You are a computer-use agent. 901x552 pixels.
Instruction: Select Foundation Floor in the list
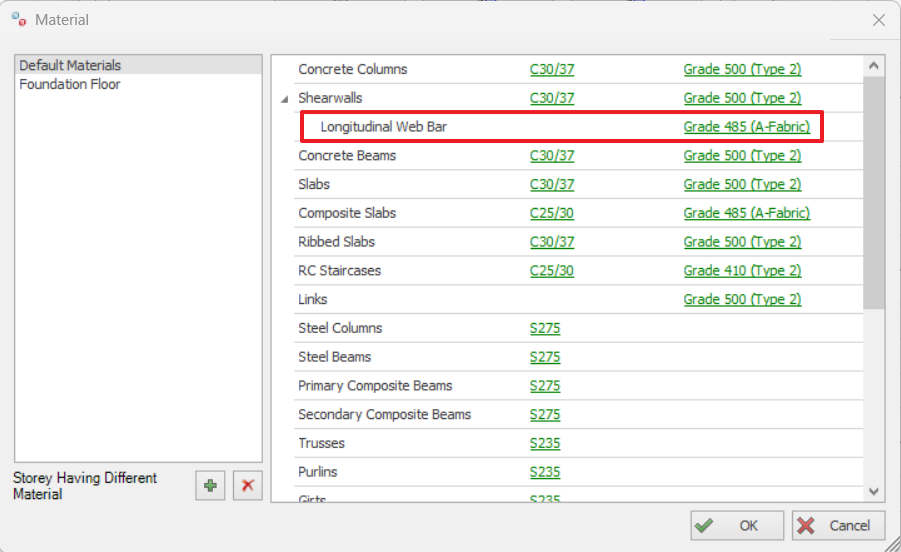pyautogui.click(x=70, y=84)
